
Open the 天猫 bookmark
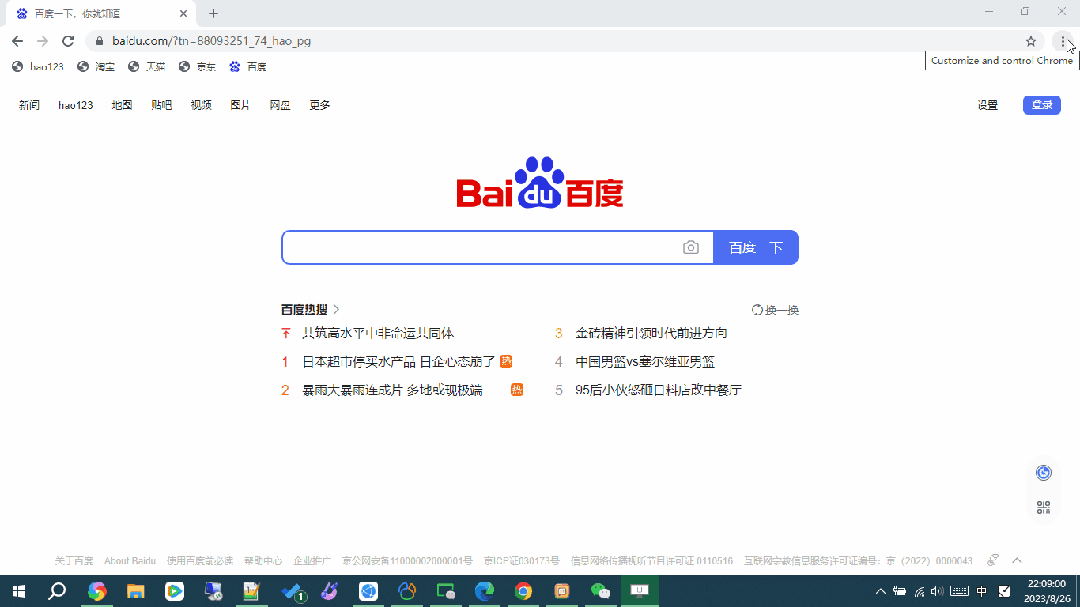(x=147, y=67)
